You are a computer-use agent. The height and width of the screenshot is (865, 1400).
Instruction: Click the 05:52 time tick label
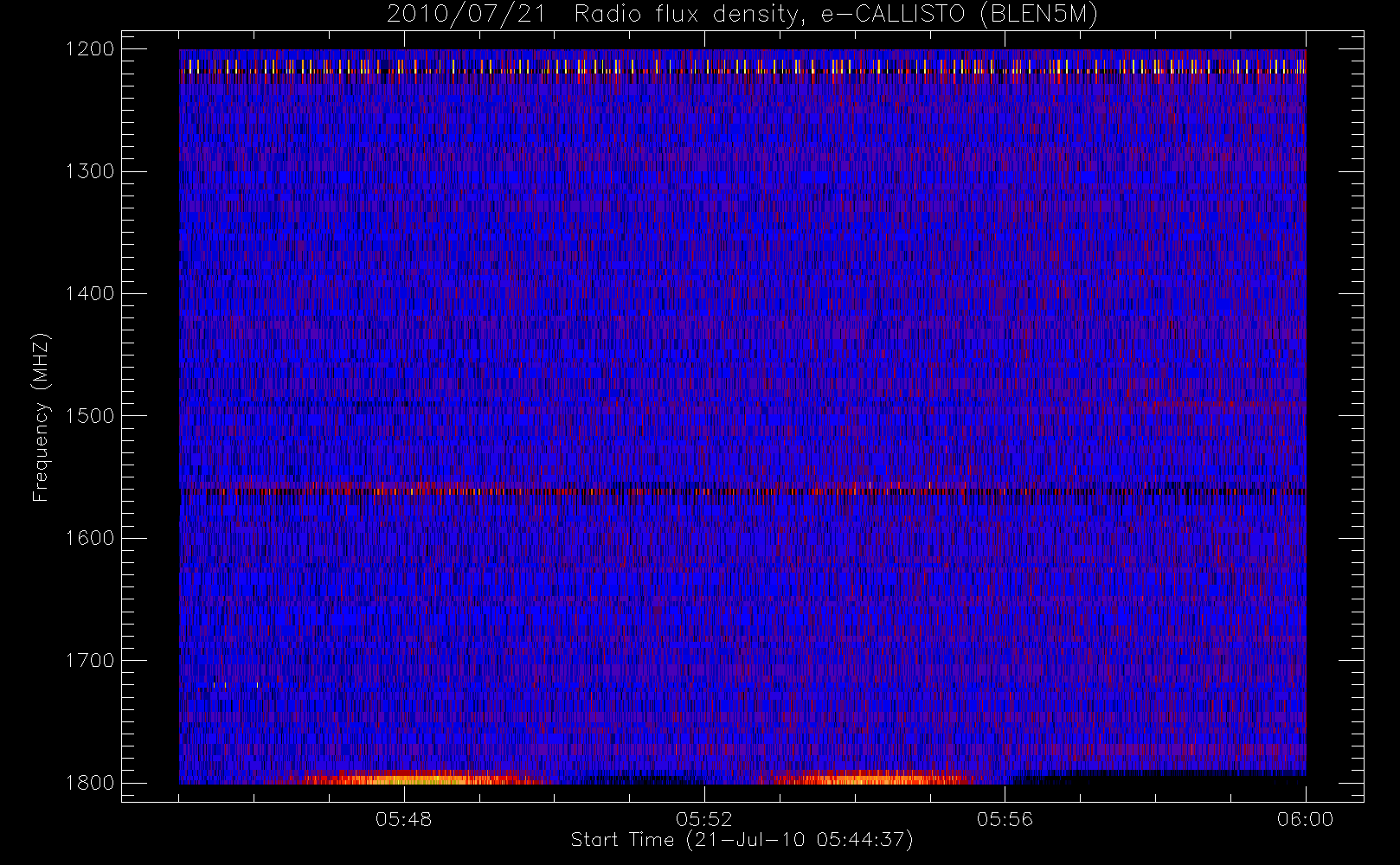(704, 819)
